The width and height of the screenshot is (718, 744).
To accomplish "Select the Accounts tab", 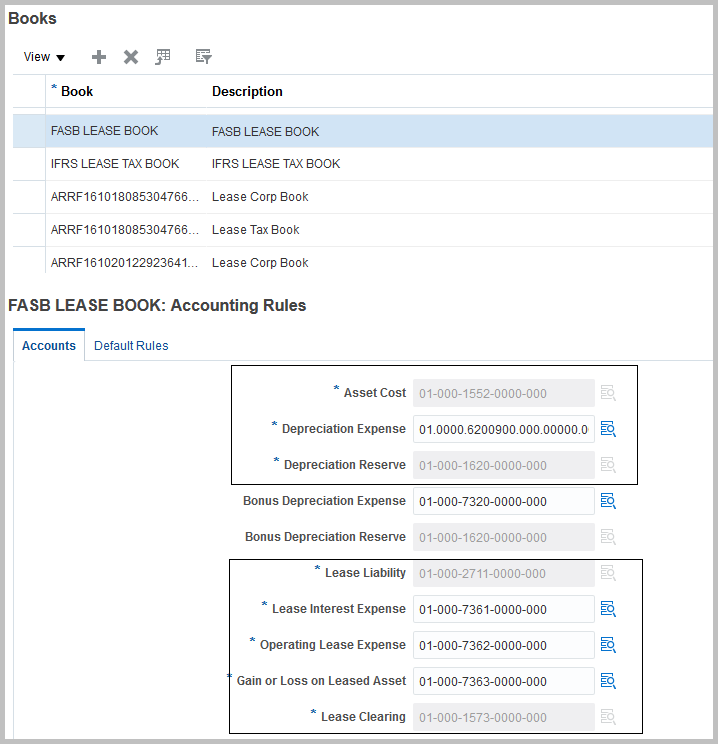I will [49, 345].
